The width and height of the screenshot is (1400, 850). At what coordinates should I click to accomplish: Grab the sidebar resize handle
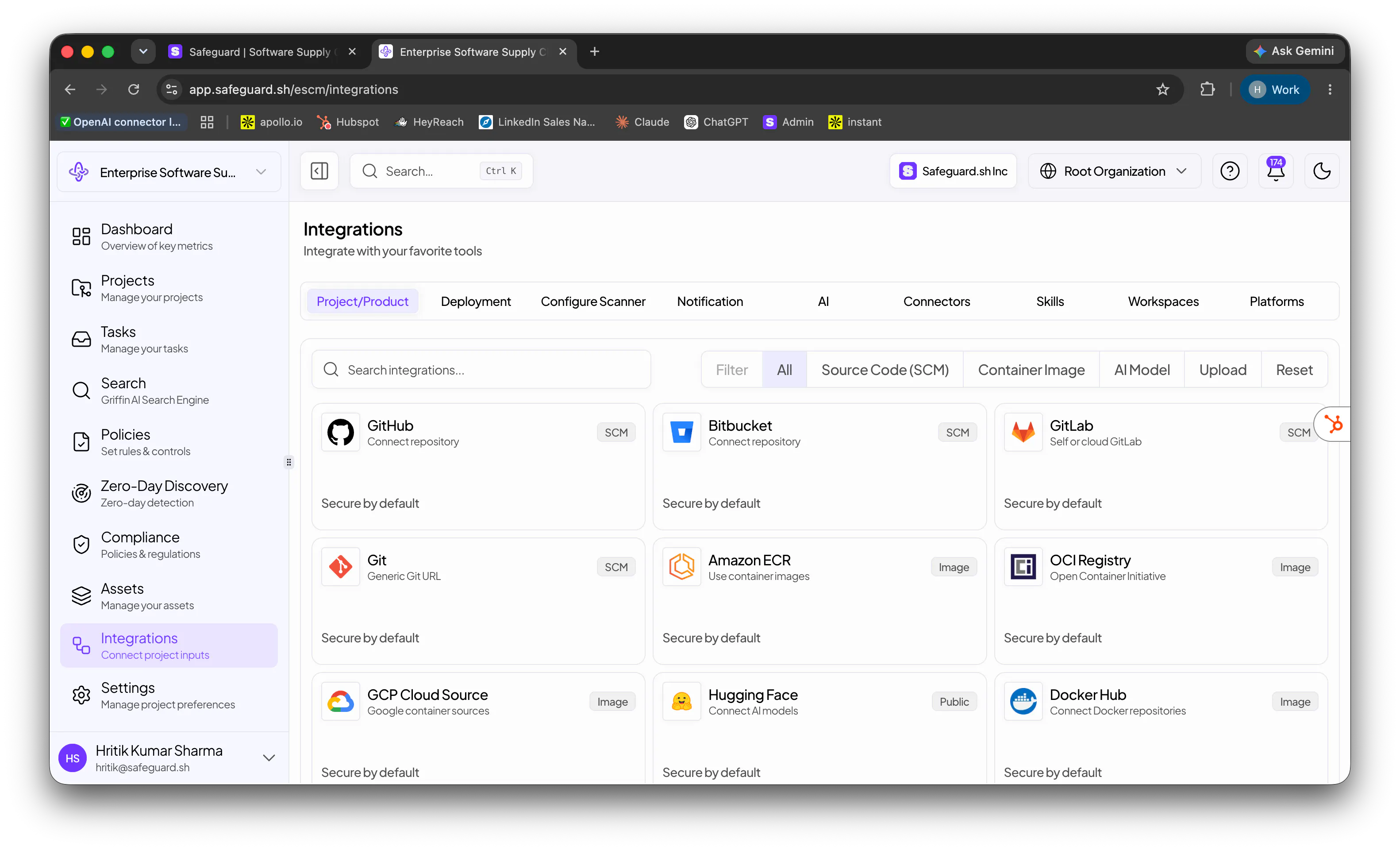[x=288, y=462]
